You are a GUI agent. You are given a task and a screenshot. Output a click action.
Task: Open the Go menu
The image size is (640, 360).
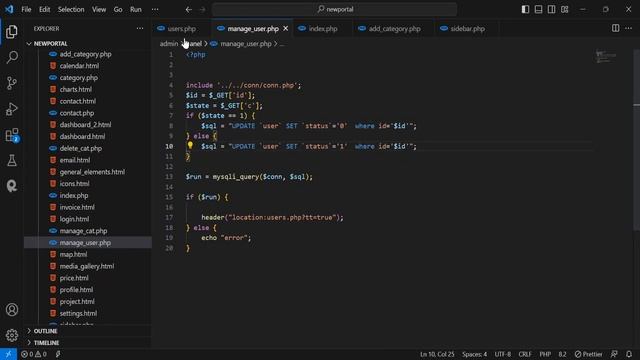(x=118, y=9)
